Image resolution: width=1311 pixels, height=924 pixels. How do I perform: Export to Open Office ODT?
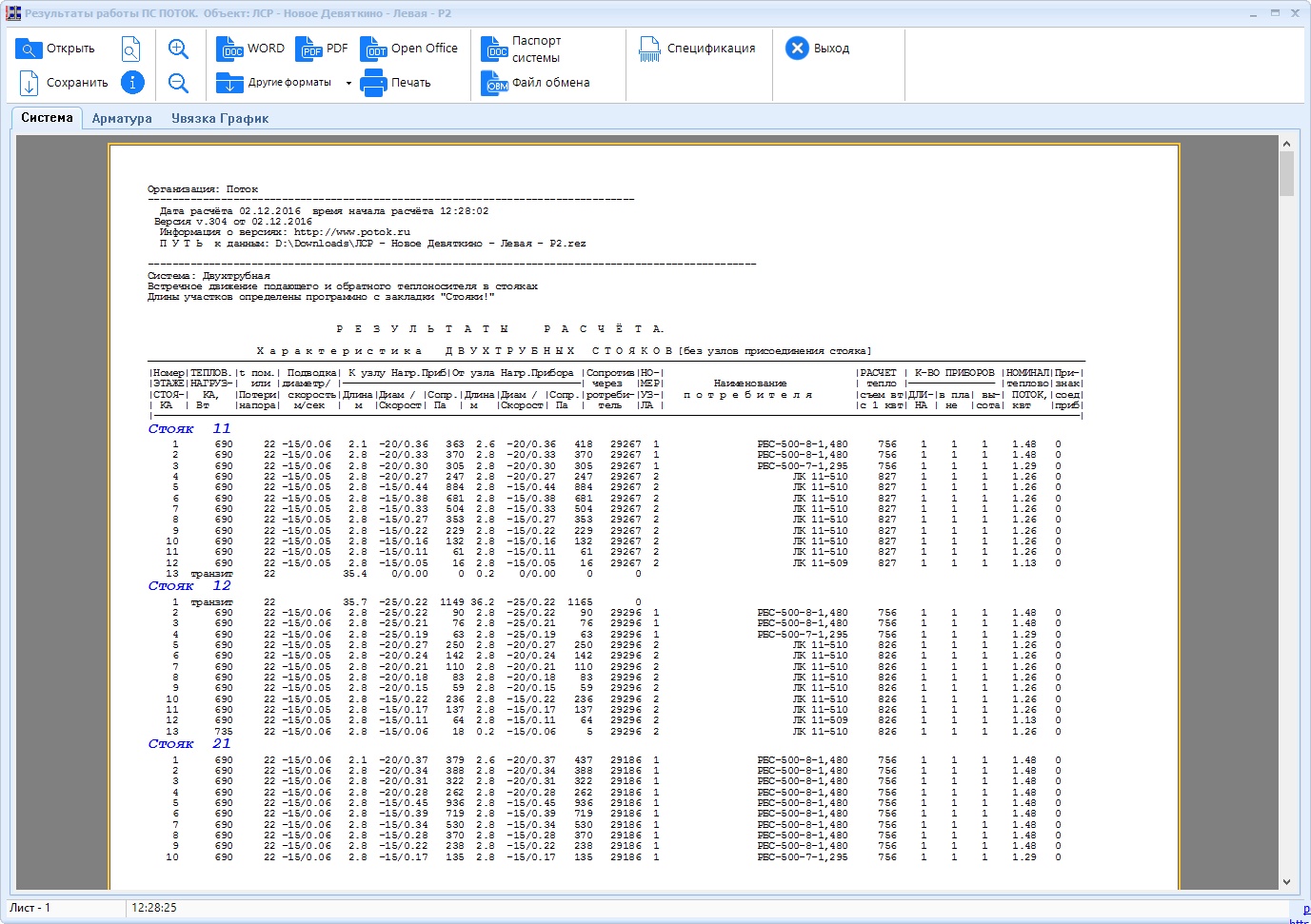[x=409, y=49]
